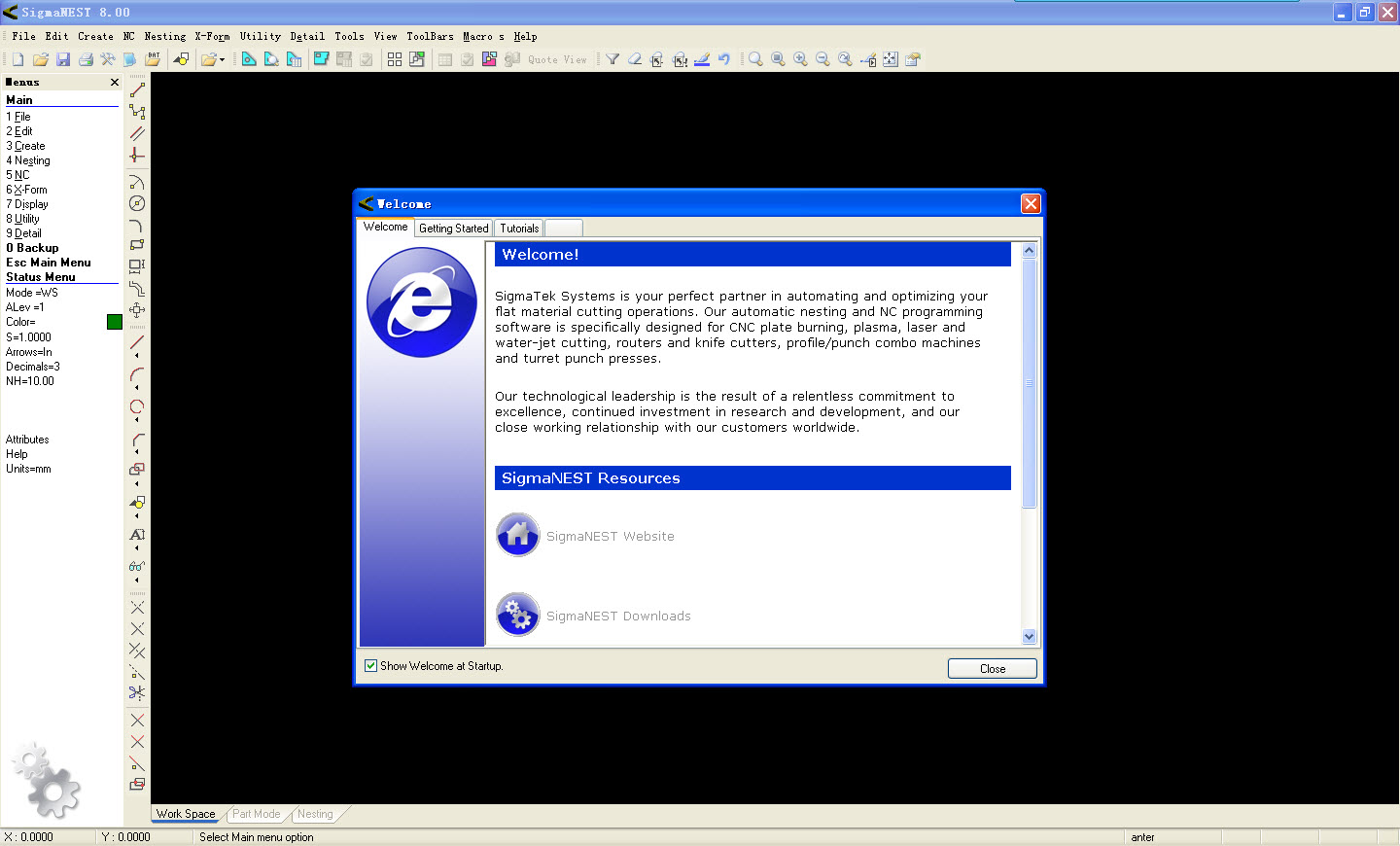Expand flyout arrow under the text tool

(x=137, y=548)
